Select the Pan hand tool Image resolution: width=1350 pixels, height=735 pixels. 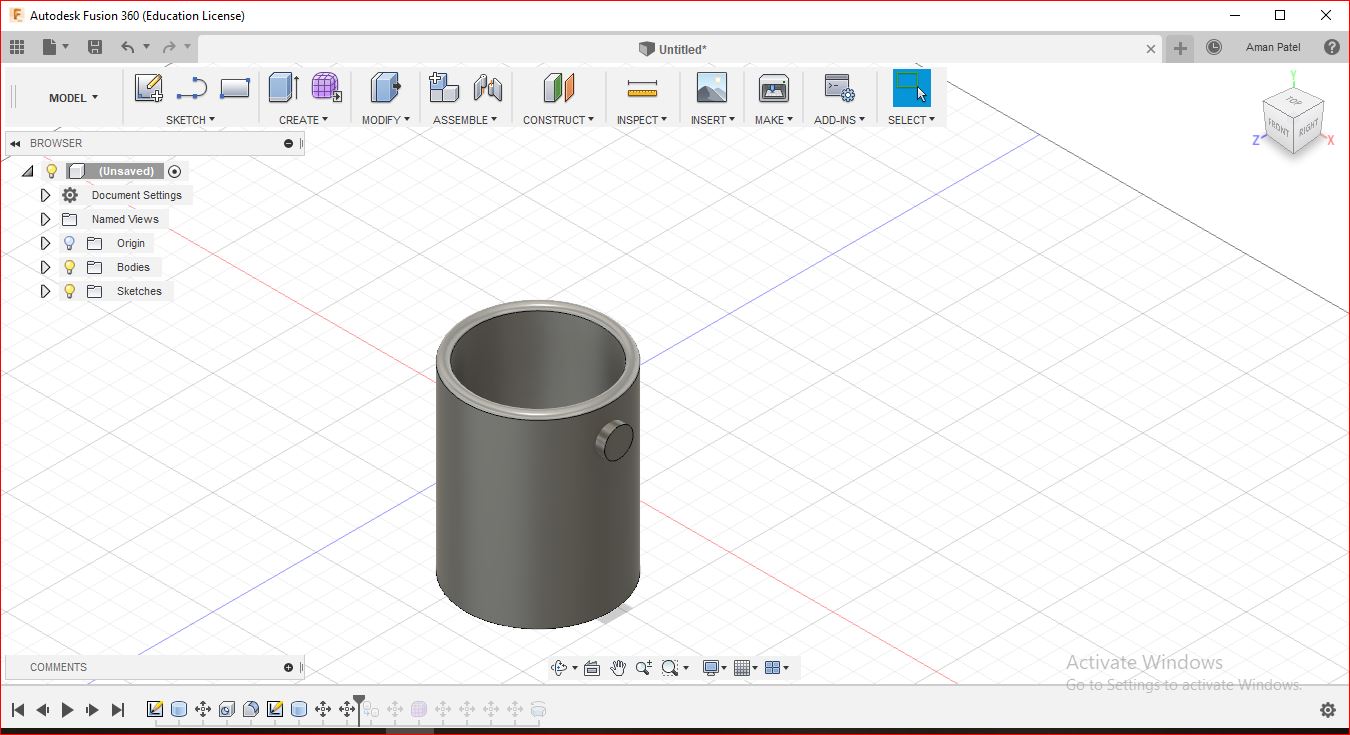point(618,668)
